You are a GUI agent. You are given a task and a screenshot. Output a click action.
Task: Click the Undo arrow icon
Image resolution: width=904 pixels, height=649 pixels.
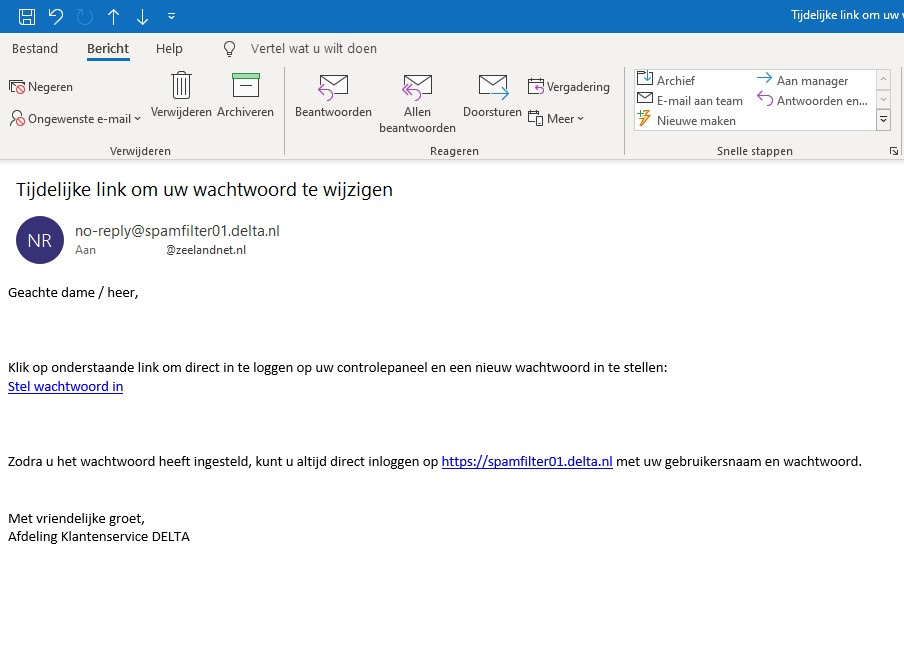coord(56,16)
